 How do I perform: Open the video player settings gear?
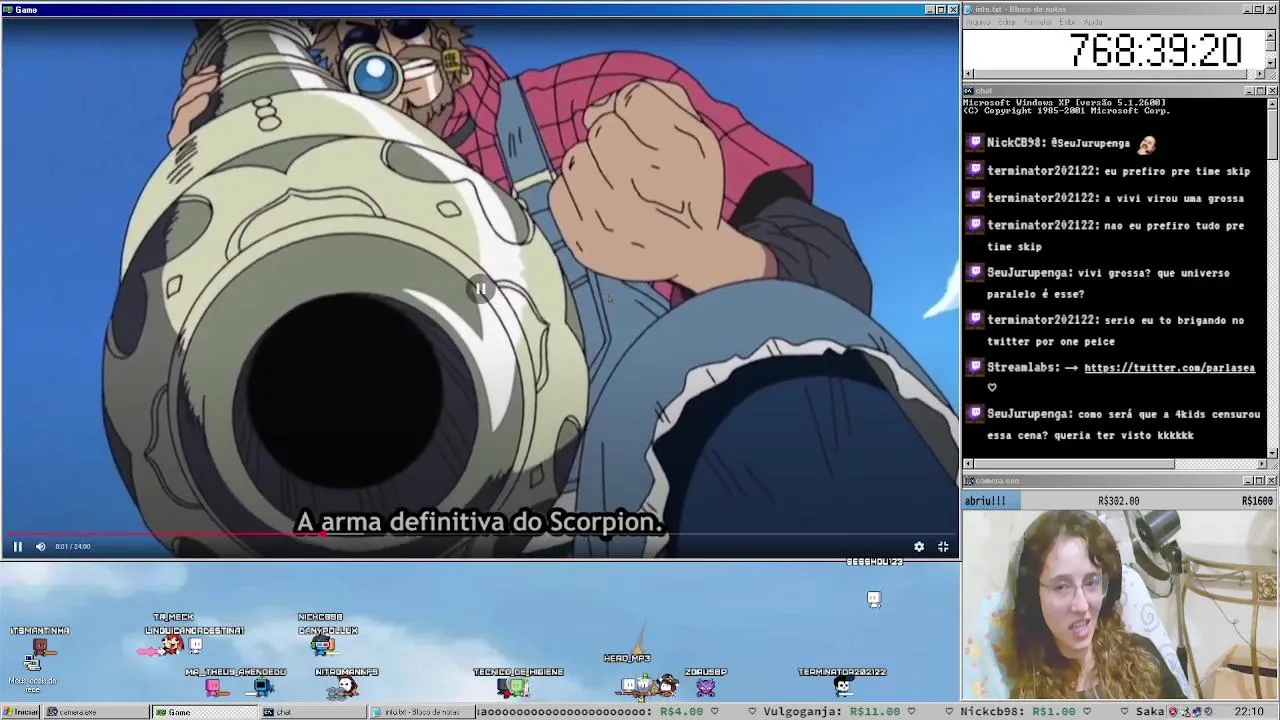click(919, 546)
